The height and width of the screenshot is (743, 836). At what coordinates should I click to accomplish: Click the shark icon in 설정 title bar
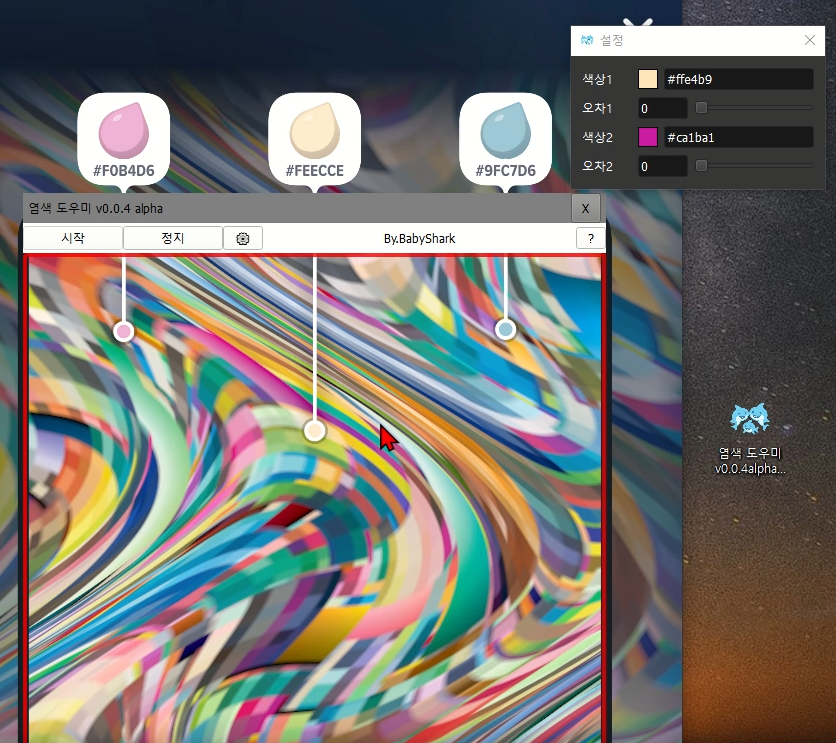587,40
